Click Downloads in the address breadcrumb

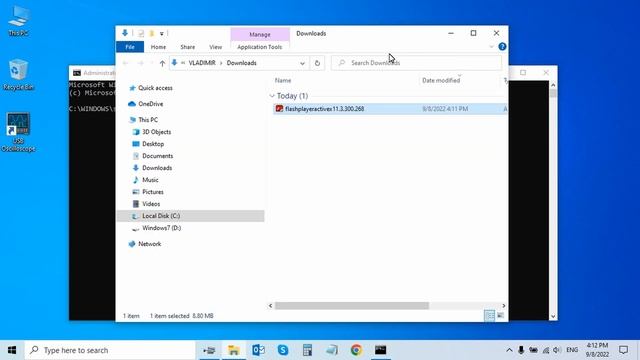click(242, 63)
